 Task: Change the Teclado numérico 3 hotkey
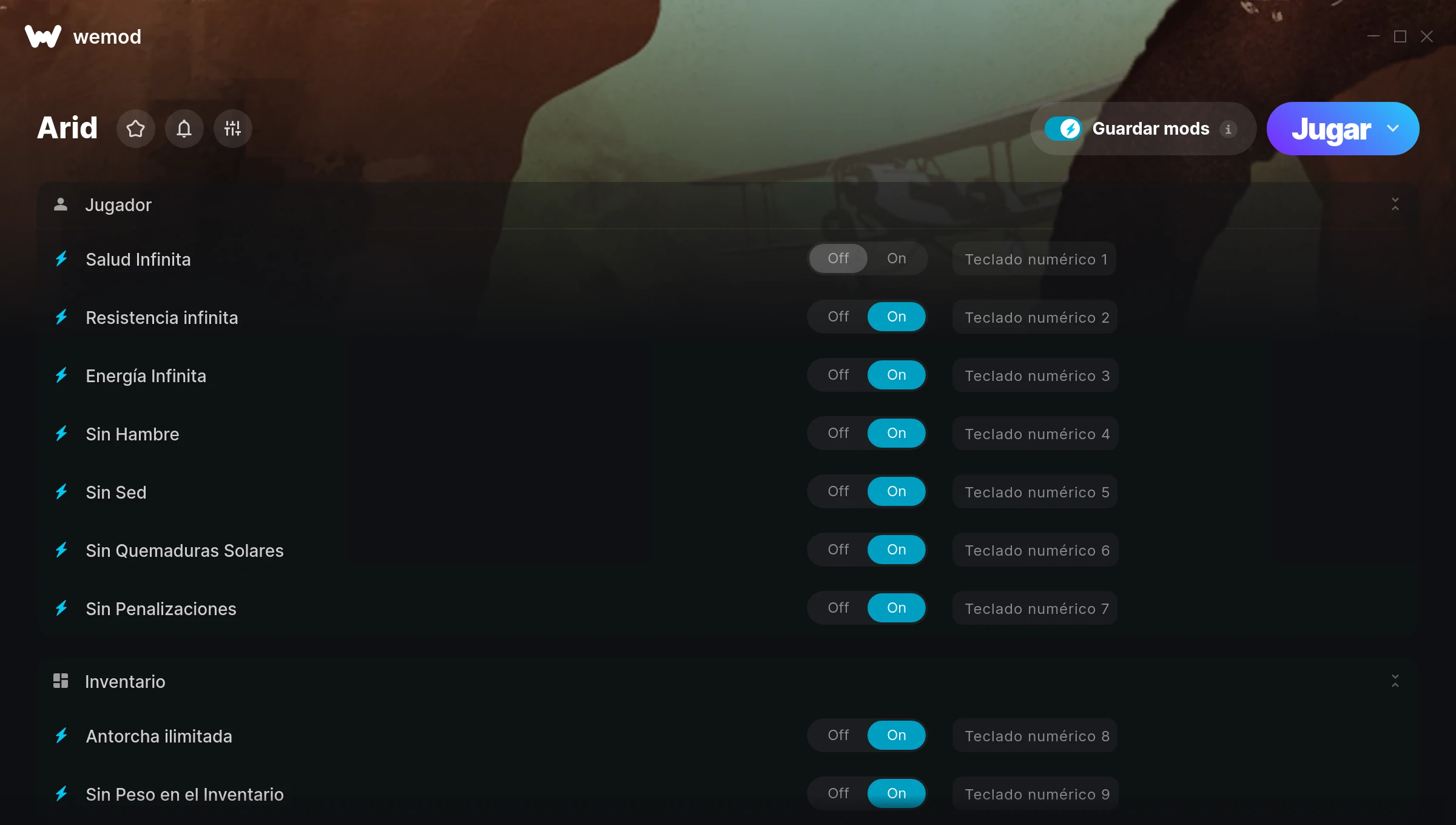tap(1036, 375)
